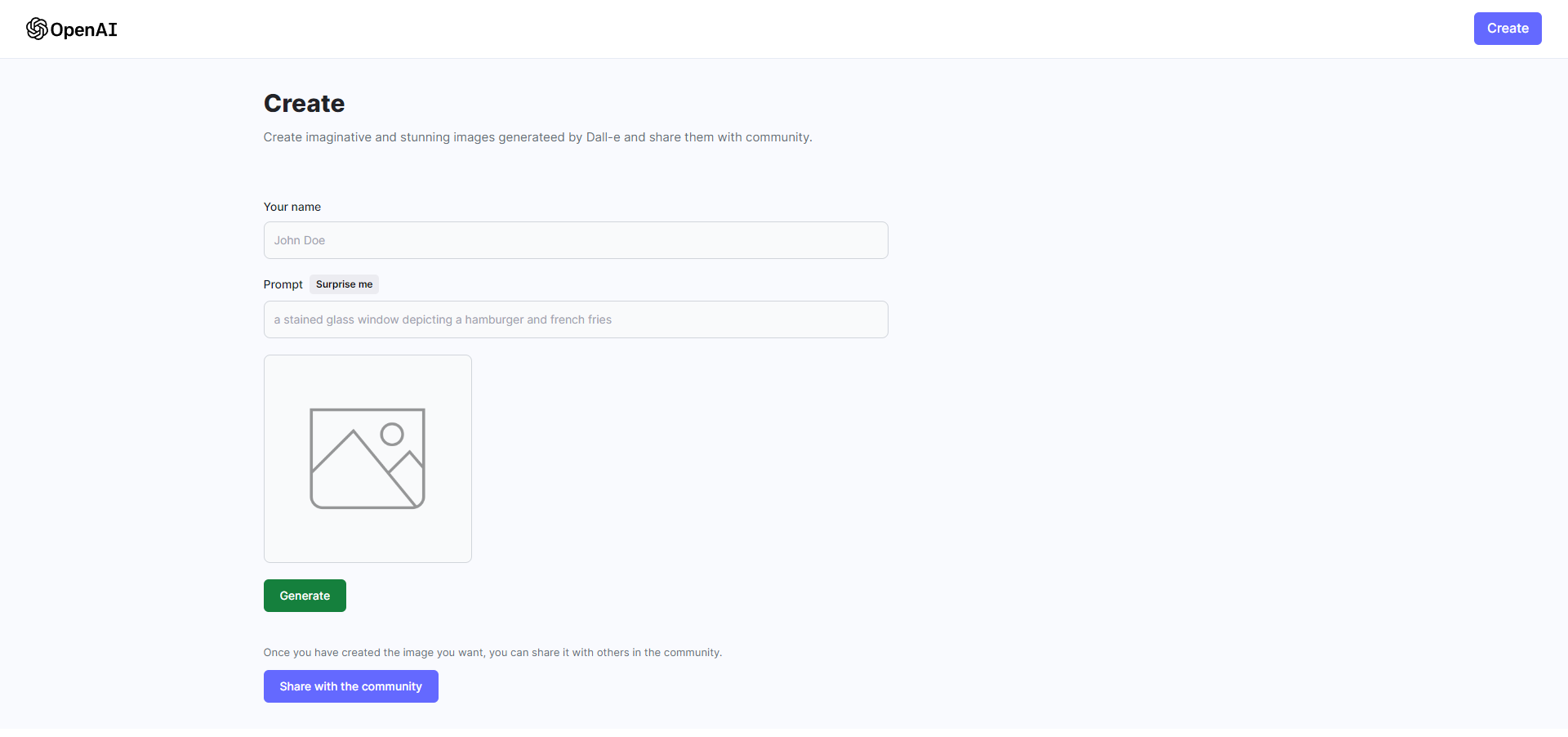Click Share with the community

pos(350,686)
